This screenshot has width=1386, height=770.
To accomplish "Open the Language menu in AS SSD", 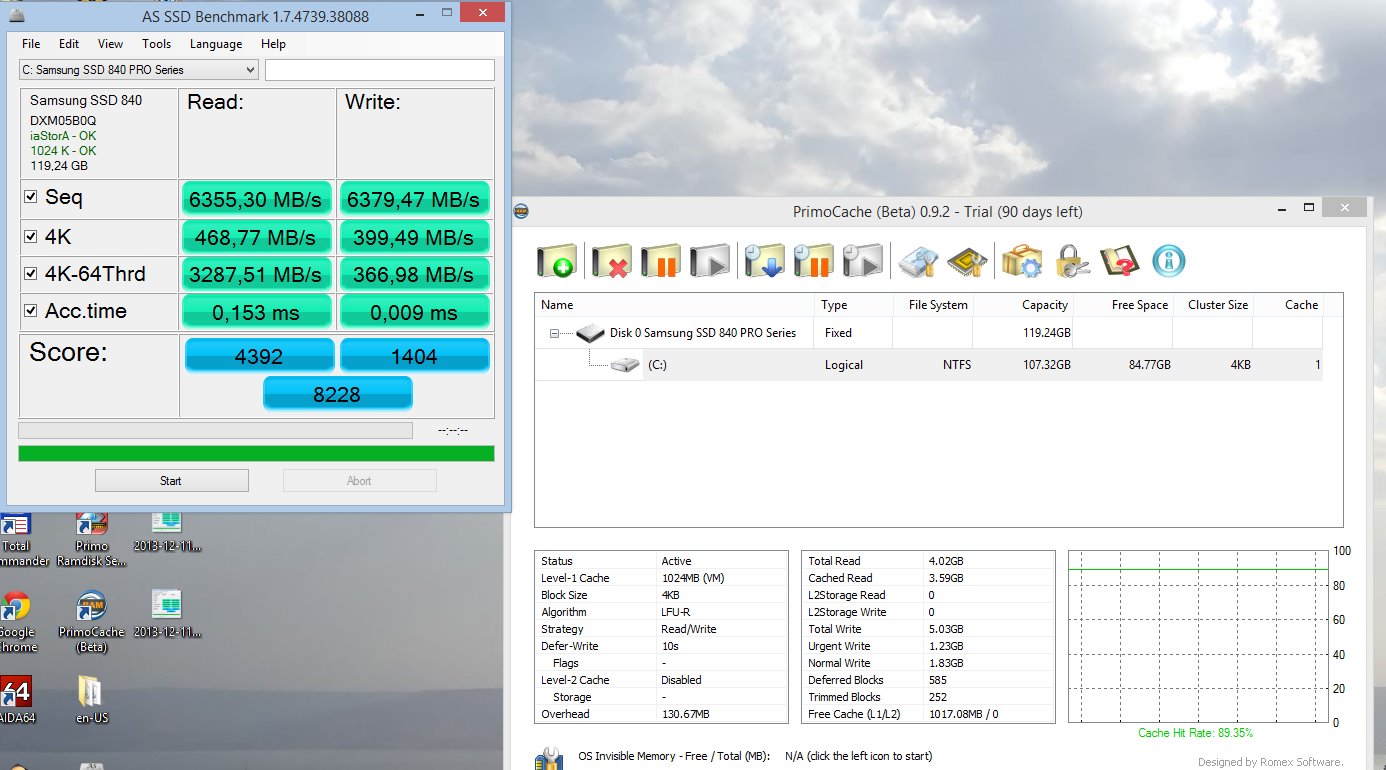I will pyautogui.click(x=216, y=44).
